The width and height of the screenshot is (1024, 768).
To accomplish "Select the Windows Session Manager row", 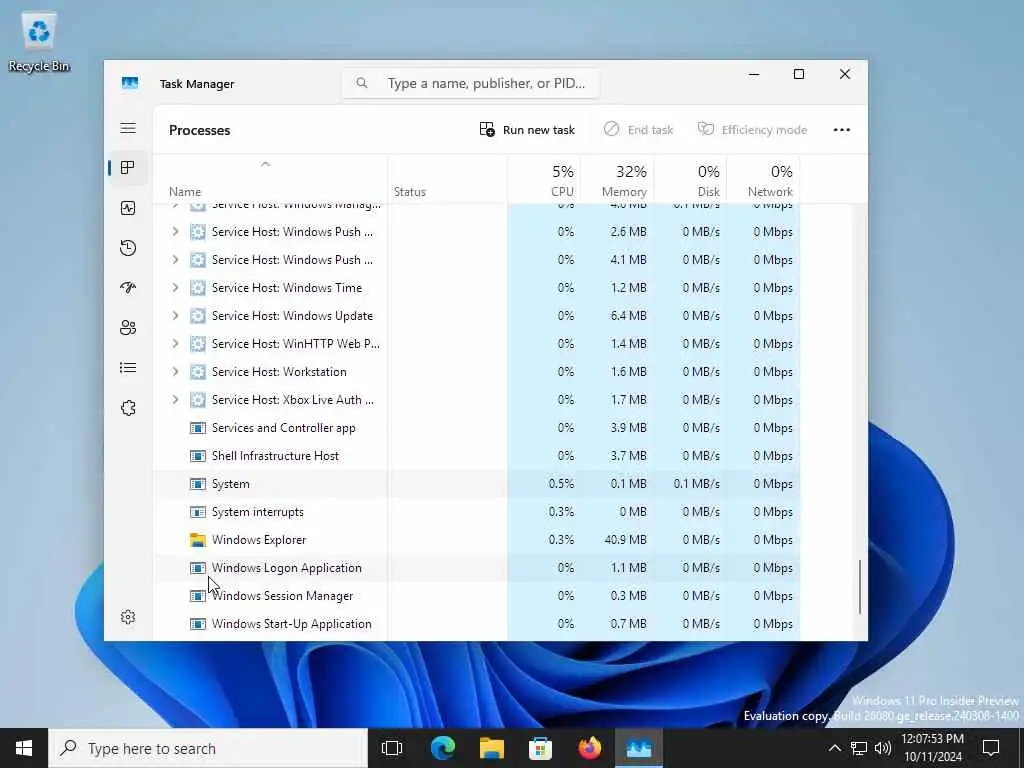I will (x=477, y=596).
